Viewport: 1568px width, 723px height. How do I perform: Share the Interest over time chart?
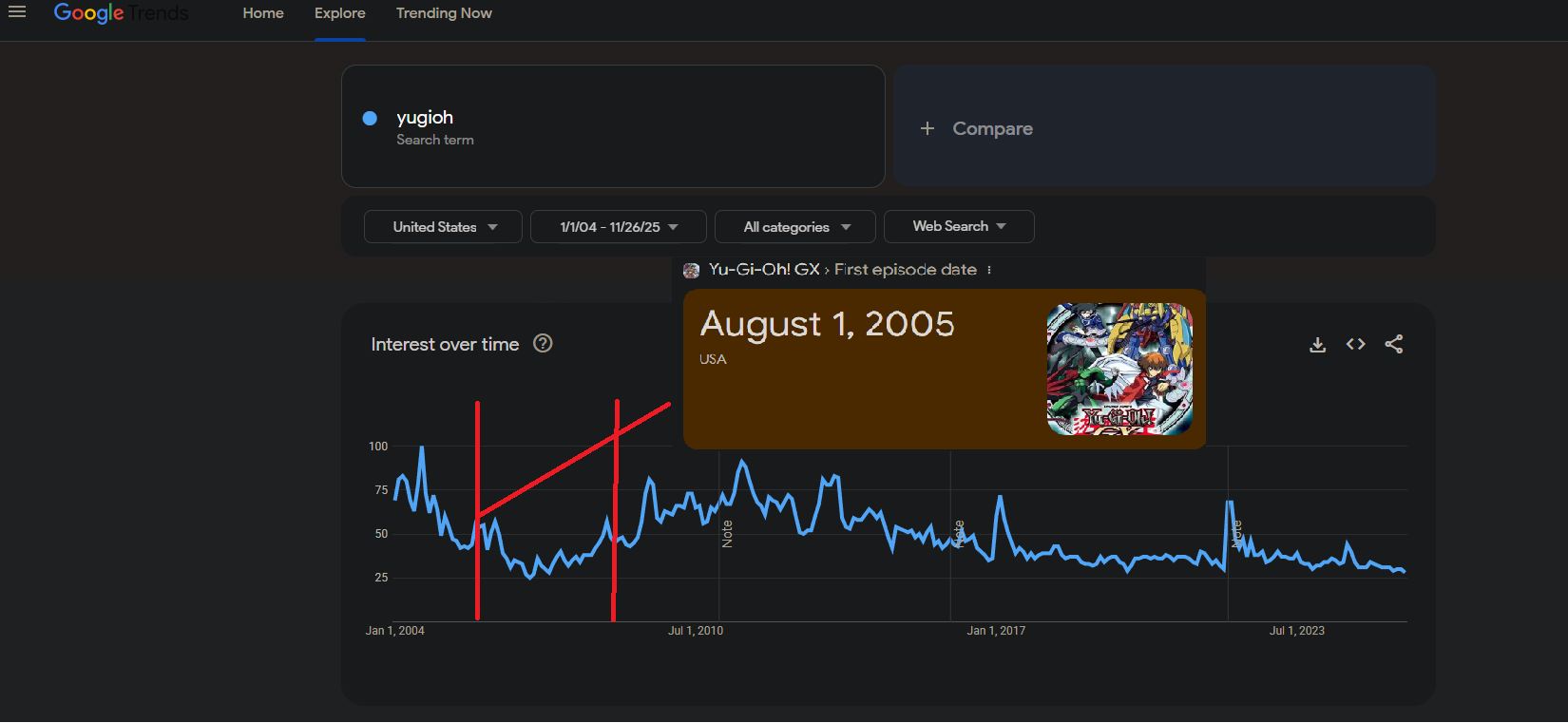coord(1394,344)
